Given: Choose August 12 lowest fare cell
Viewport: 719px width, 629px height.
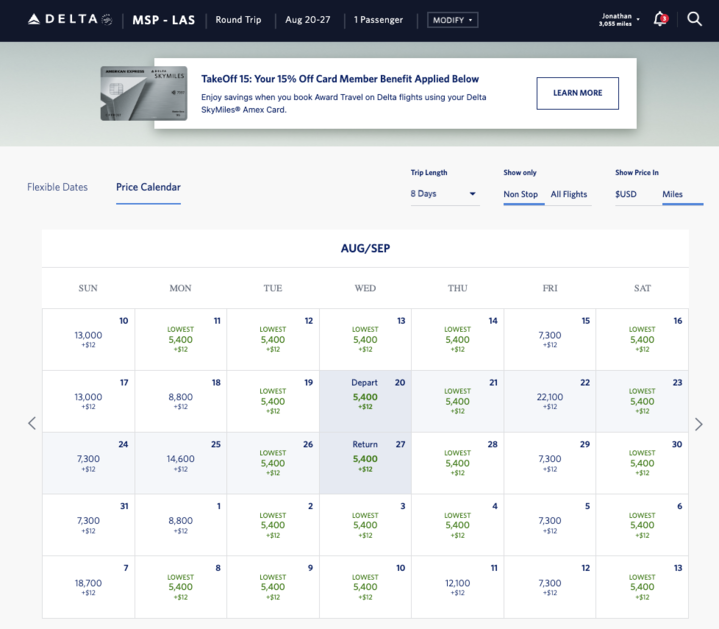Looking at the screenshot, I should tap(273, 339).
